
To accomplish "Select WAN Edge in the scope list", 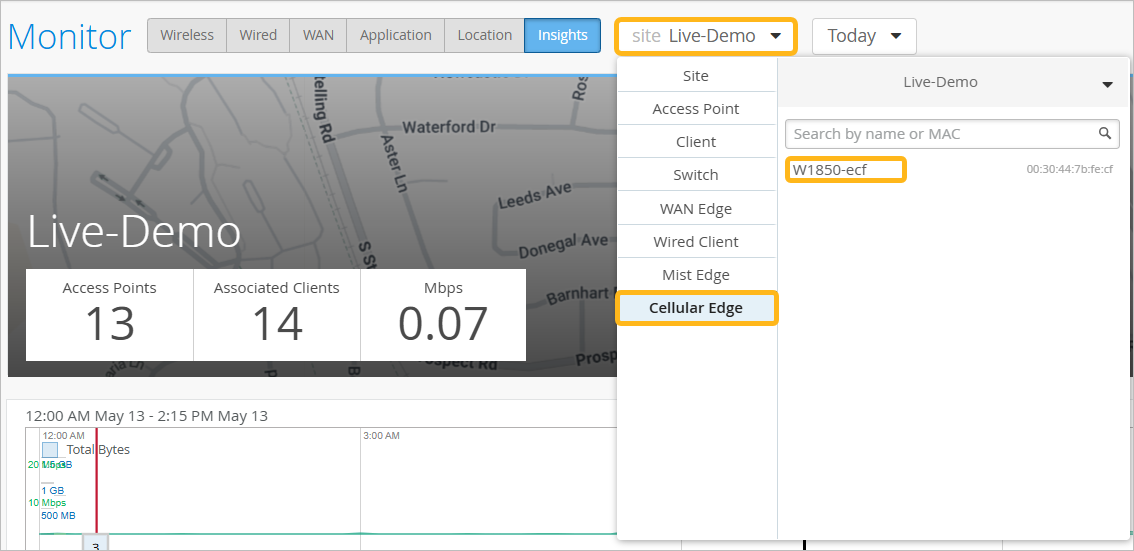I will [x=696, y=209].
